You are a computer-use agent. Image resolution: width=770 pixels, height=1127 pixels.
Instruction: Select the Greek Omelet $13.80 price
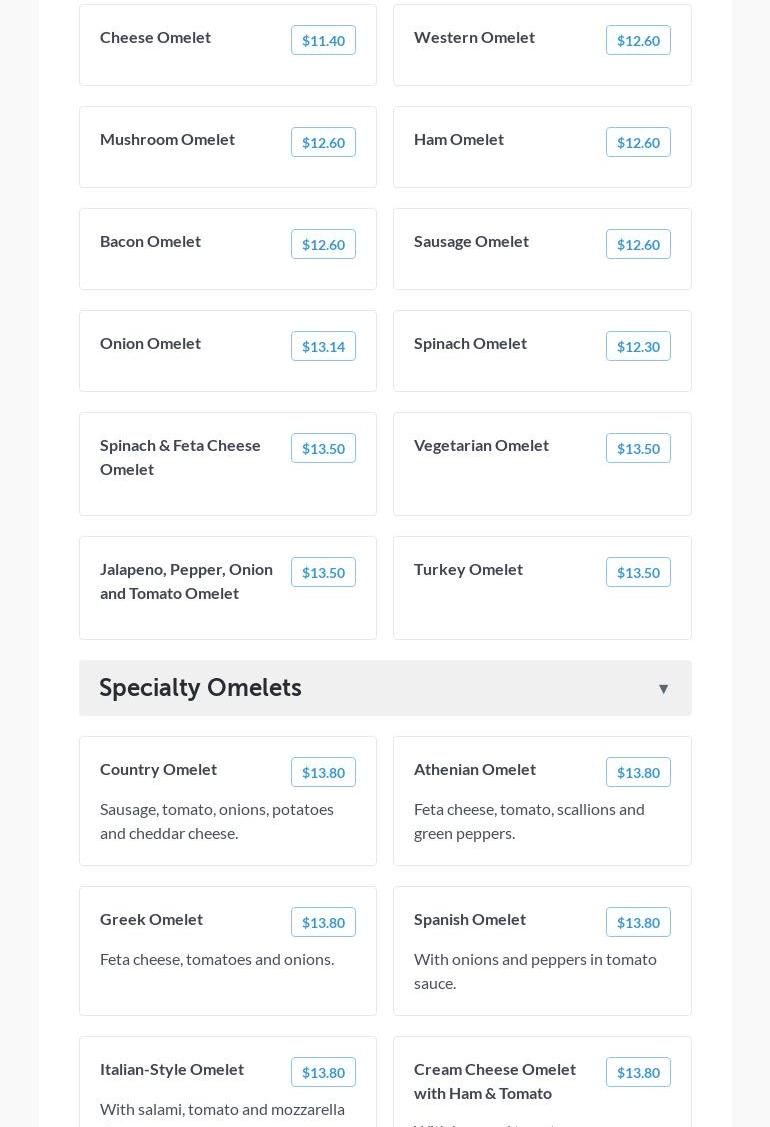pyautogui.click(x=323, y=923)
